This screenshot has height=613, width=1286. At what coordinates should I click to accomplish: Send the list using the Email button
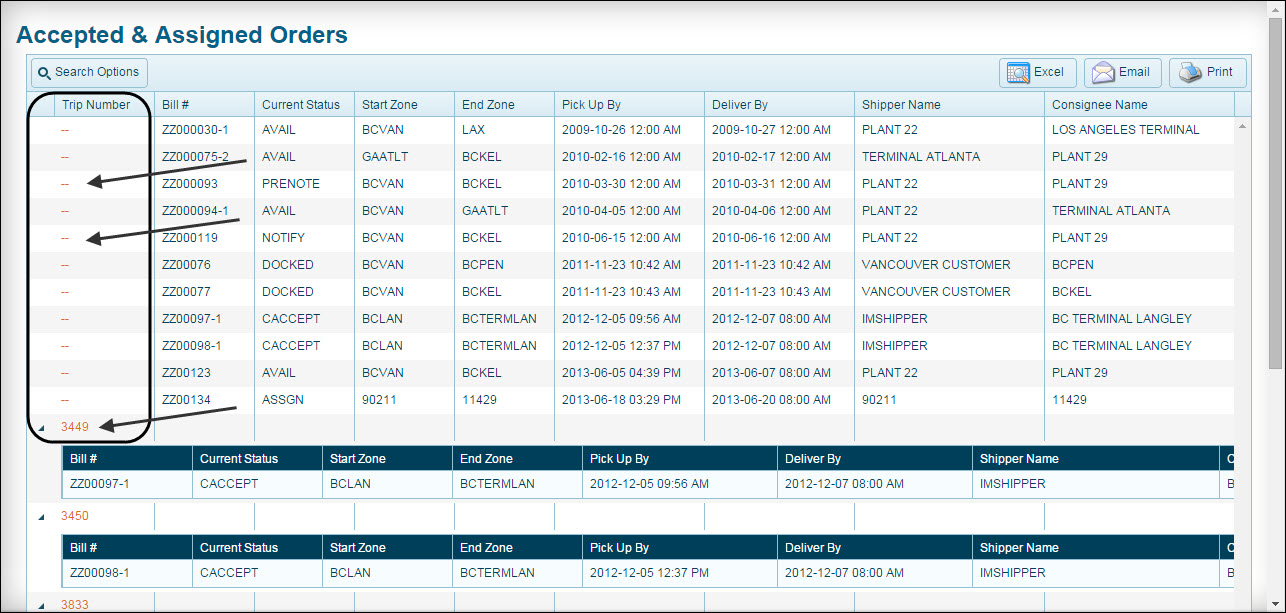[1123, 72]
